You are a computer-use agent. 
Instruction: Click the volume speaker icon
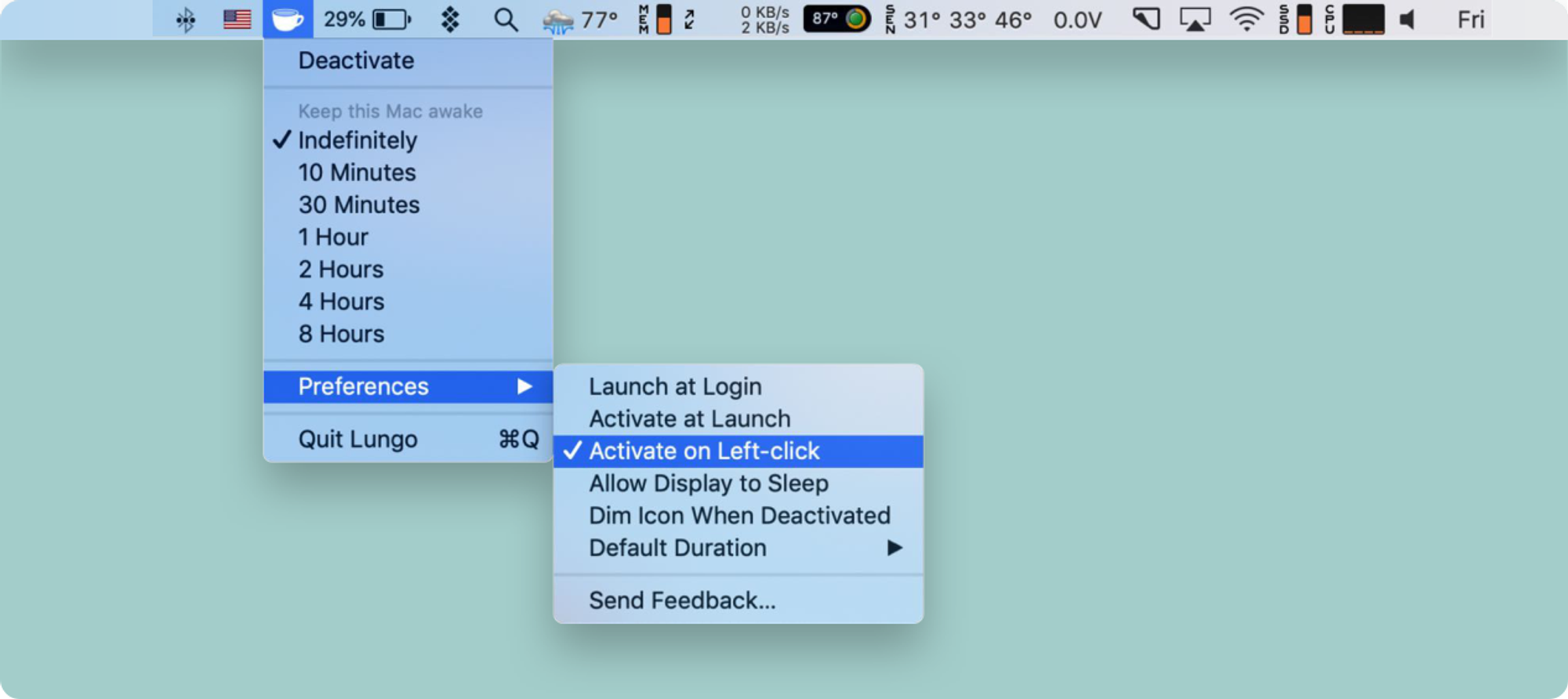pyautogui.click(x=1408, y=20)
